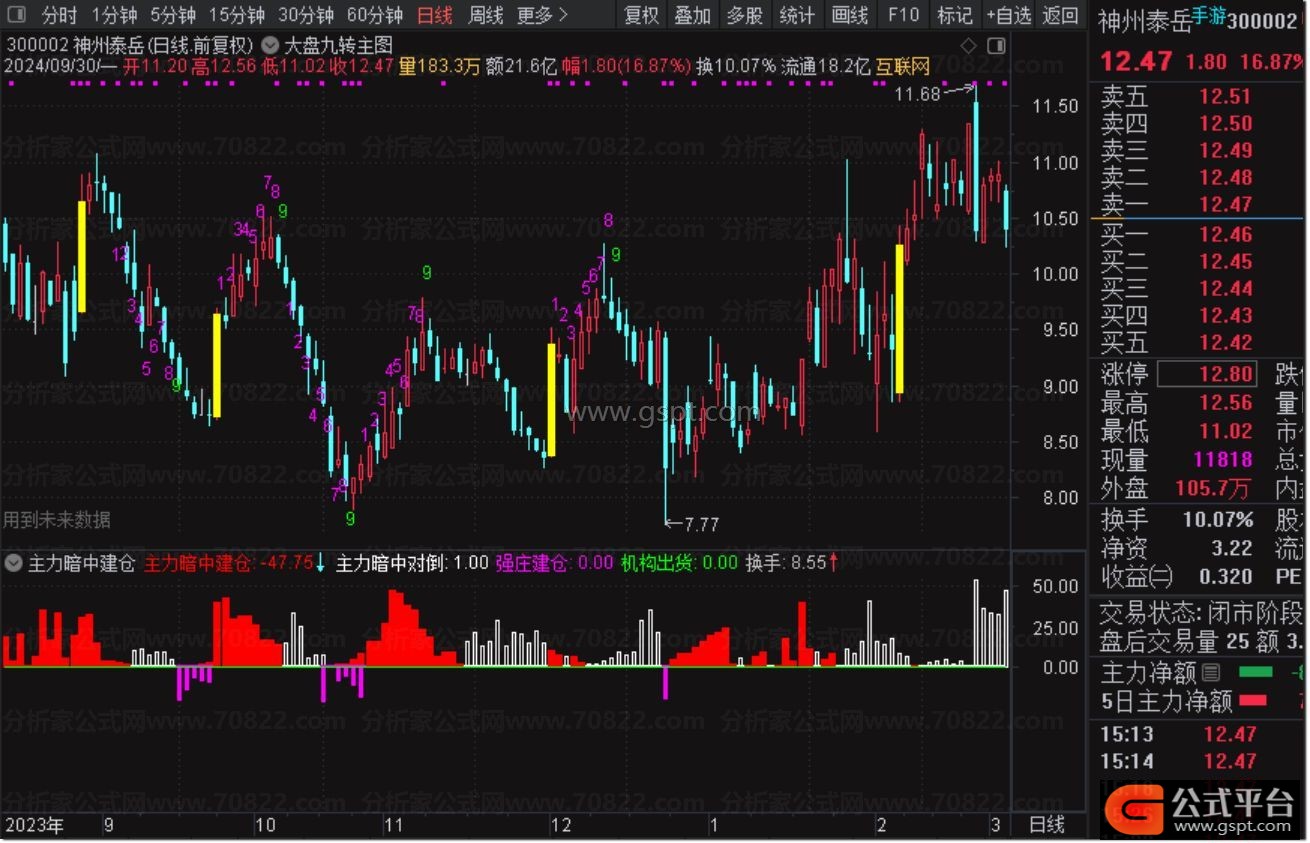Click the 卖一 price 12.47

1226,205
